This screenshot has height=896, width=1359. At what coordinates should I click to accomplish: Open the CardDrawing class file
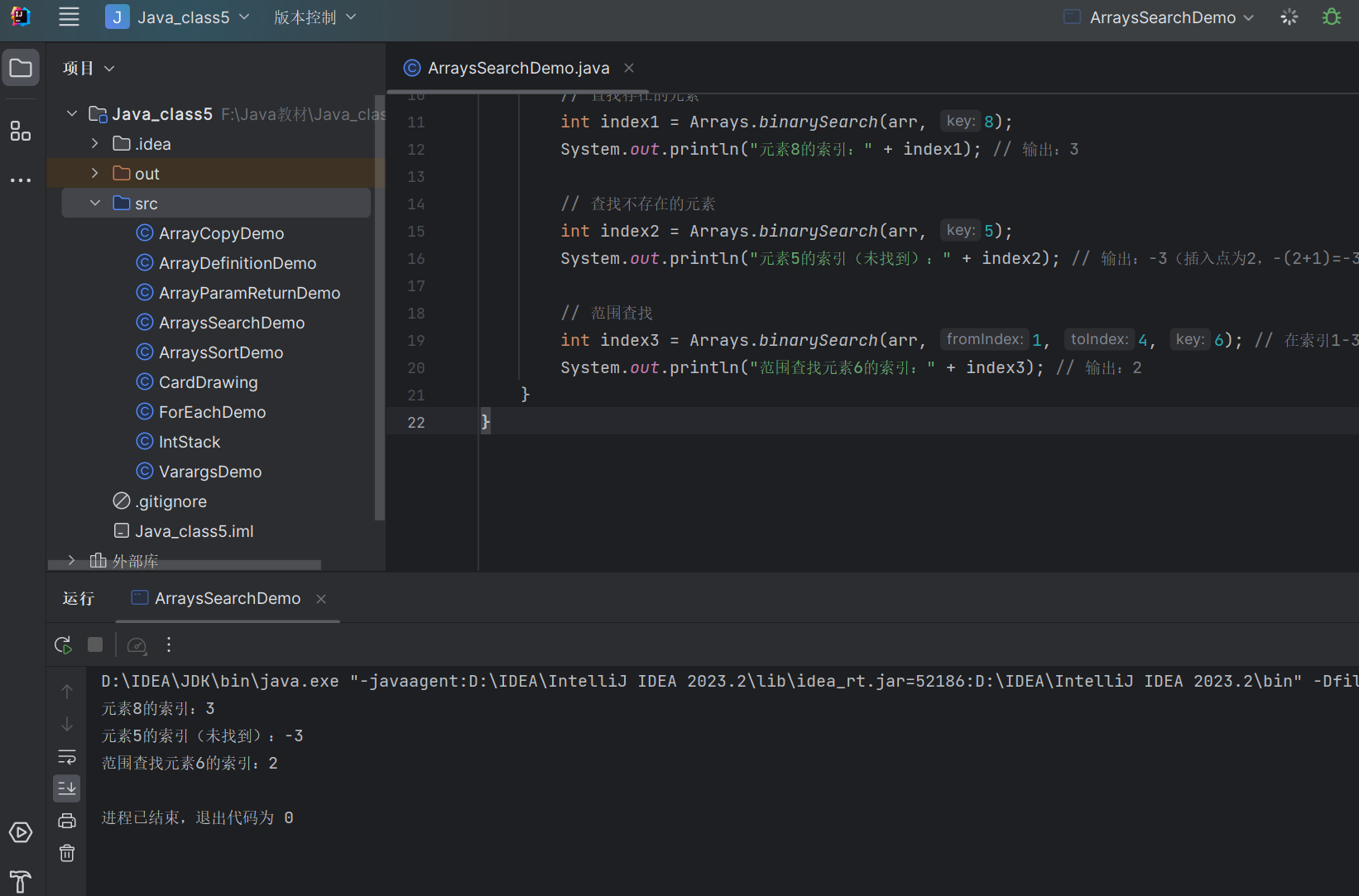[x=208, y=382]
